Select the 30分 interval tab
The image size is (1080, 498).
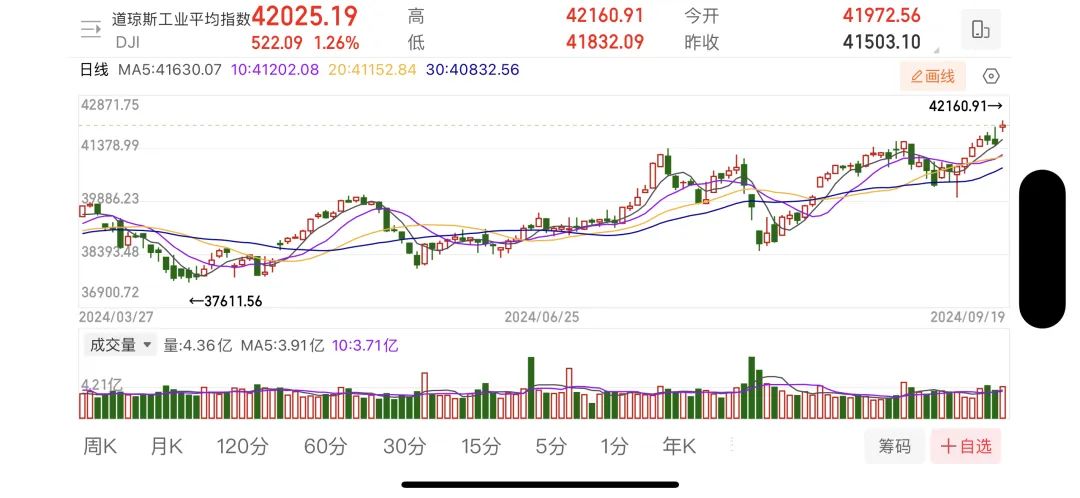405,446
